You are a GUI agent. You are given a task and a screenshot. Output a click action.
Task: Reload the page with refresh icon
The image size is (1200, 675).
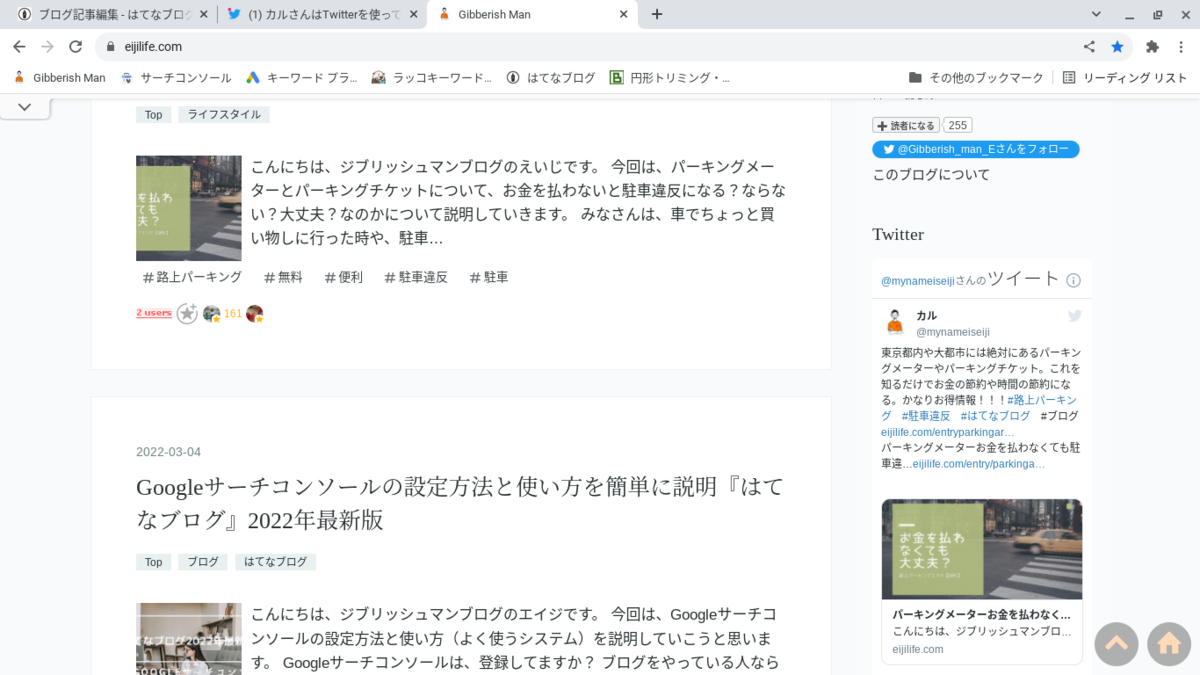tap(75, 46)
